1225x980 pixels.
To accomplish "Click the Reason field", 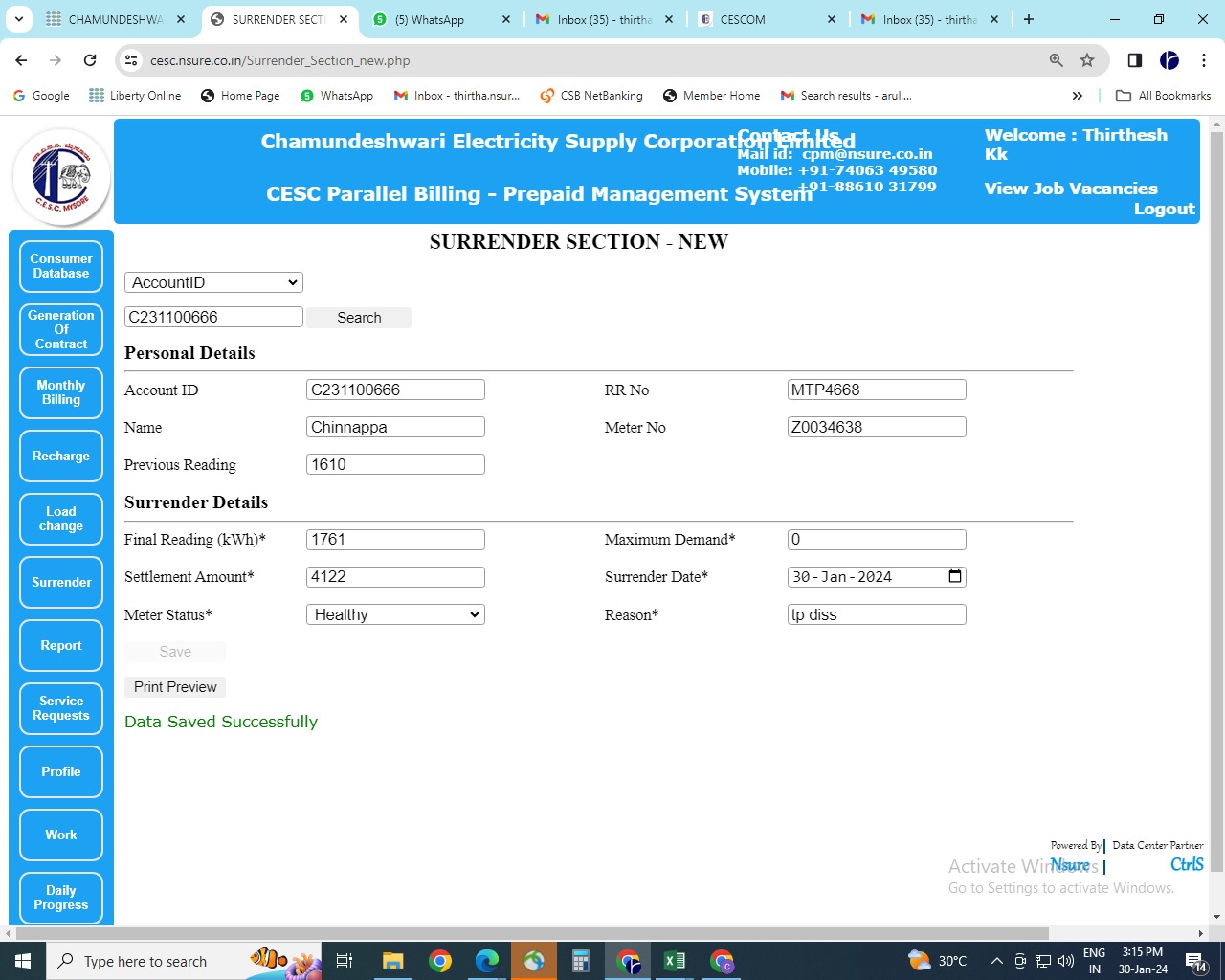I will click(877, 614).
